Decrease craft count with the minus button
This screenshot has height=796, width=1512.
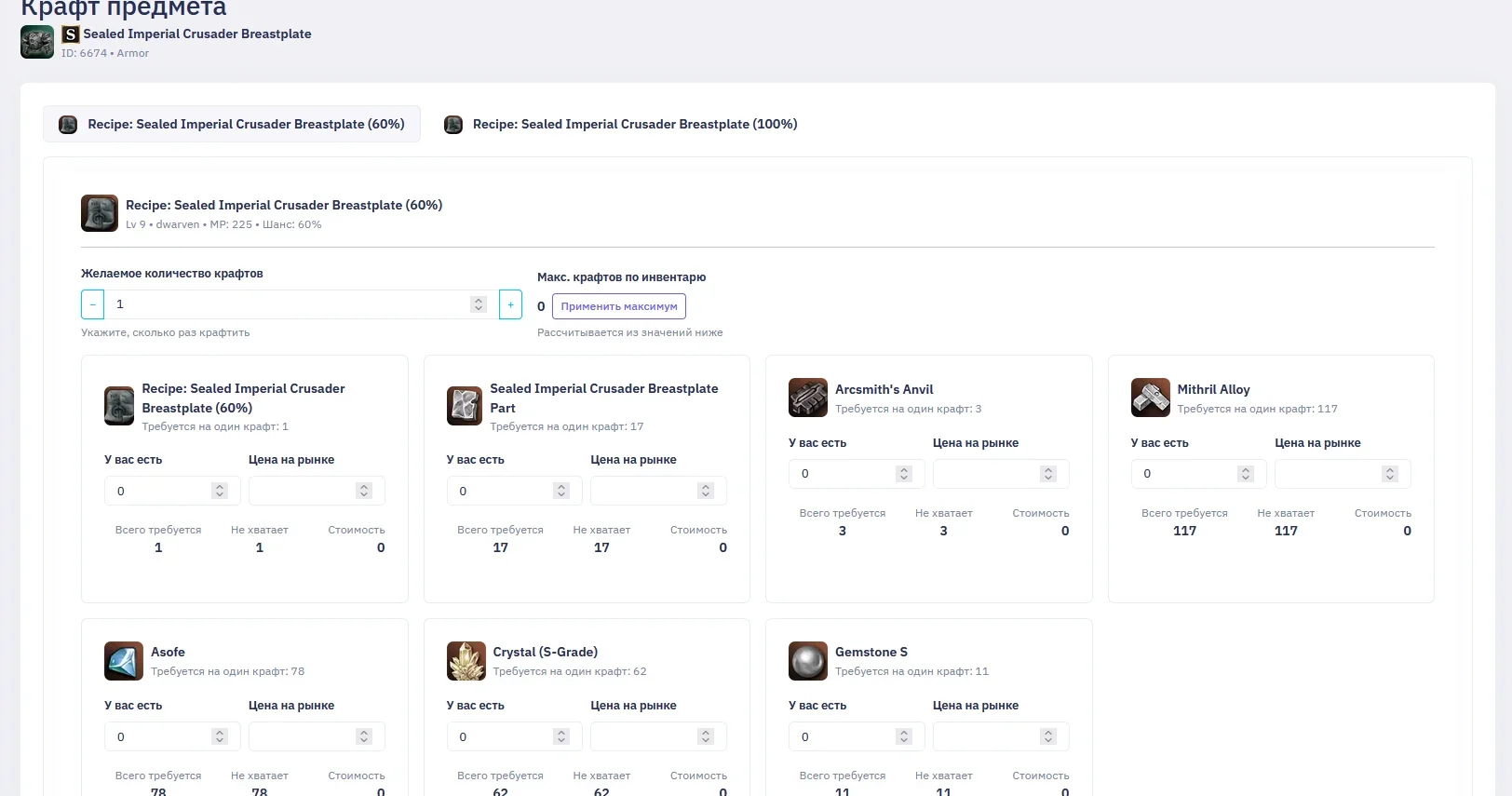pyautogui.click(x=92, y=304)
